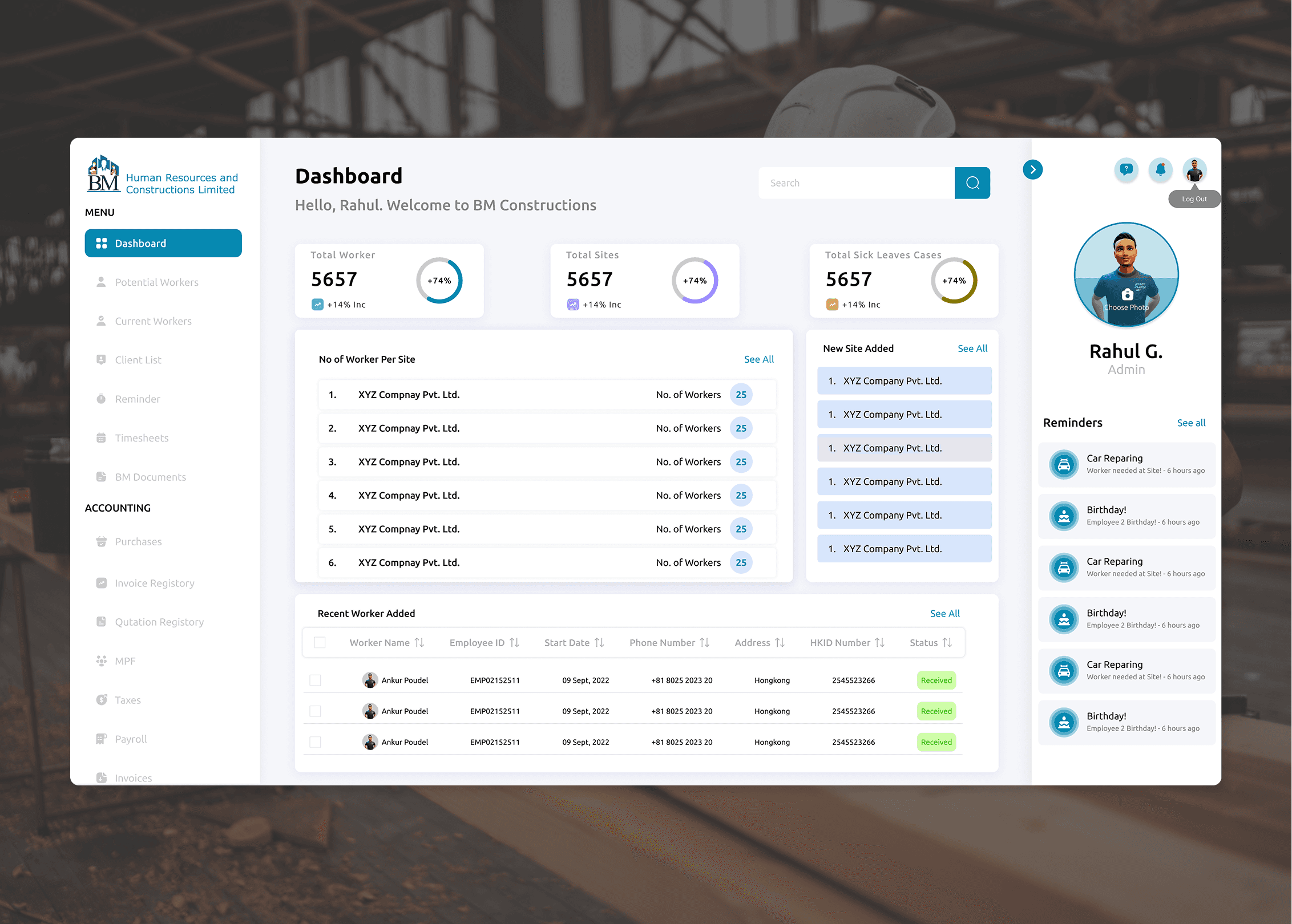Sort by the Worker Name column arrows
Screen dimensions: 1292x924
(x=419, y=643)
